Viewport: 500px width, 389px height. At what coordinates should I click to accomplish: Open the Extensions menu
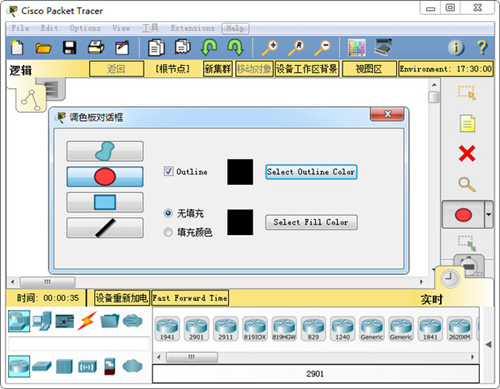coord(193,28)
